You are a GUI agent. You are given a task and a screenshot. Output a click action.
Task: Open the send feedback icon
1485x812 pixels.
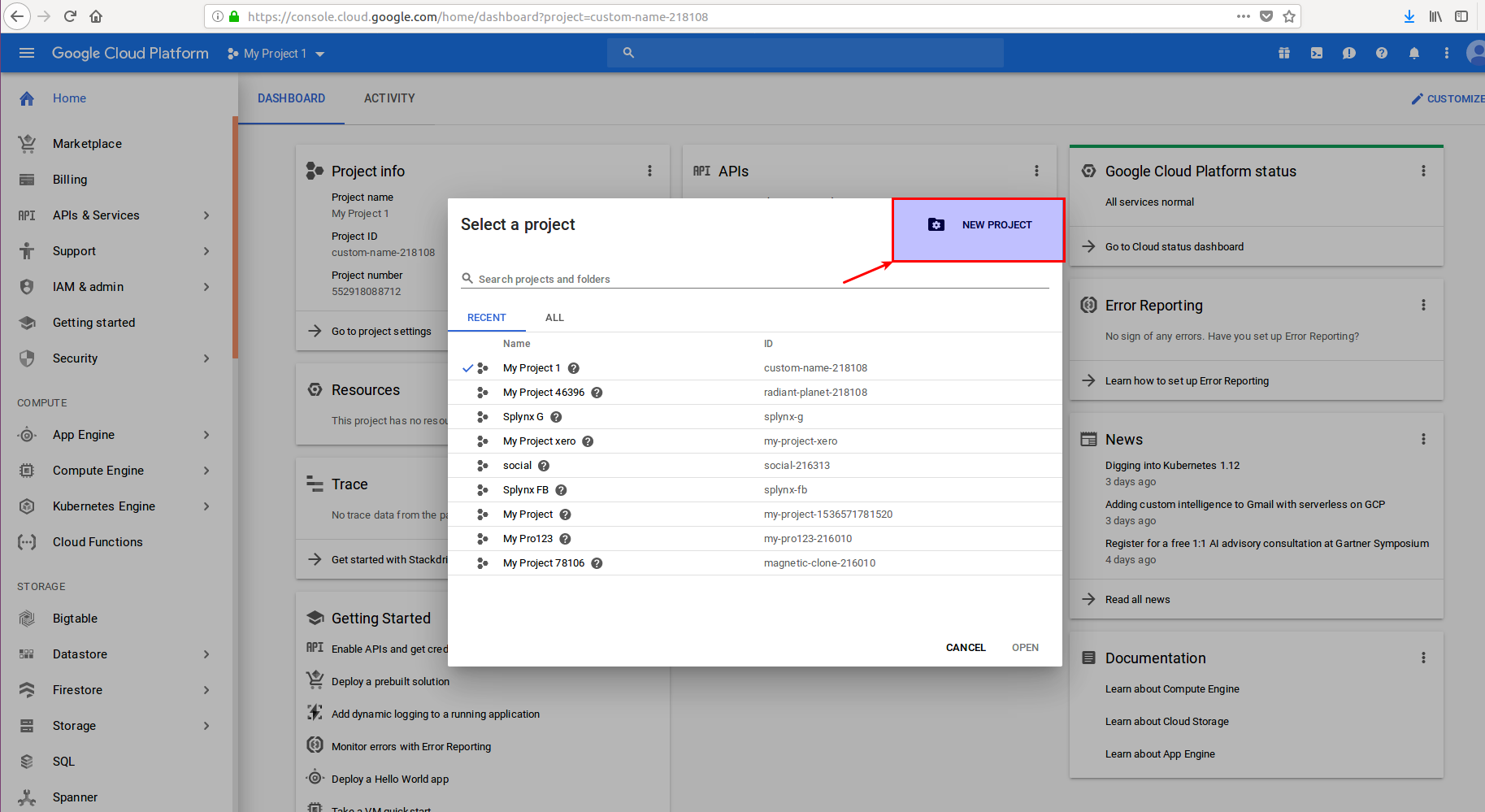point(1349,53)
